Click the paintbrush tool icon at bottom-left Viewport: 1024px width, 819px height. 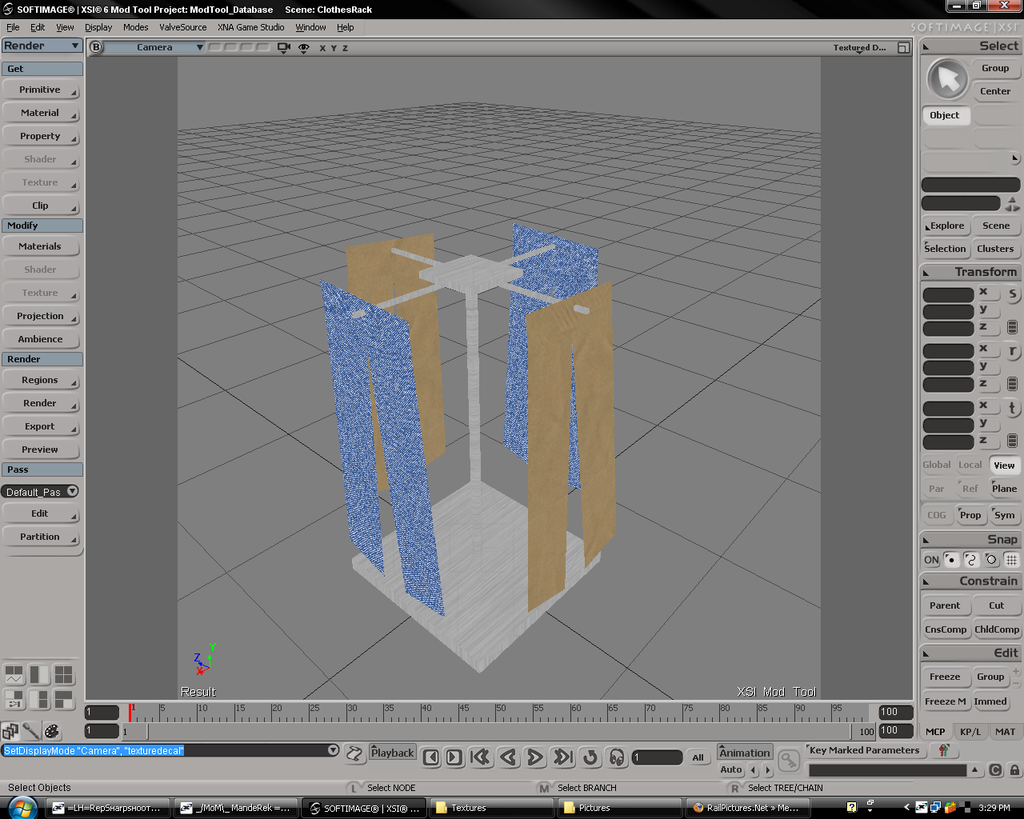coord(31,731)
